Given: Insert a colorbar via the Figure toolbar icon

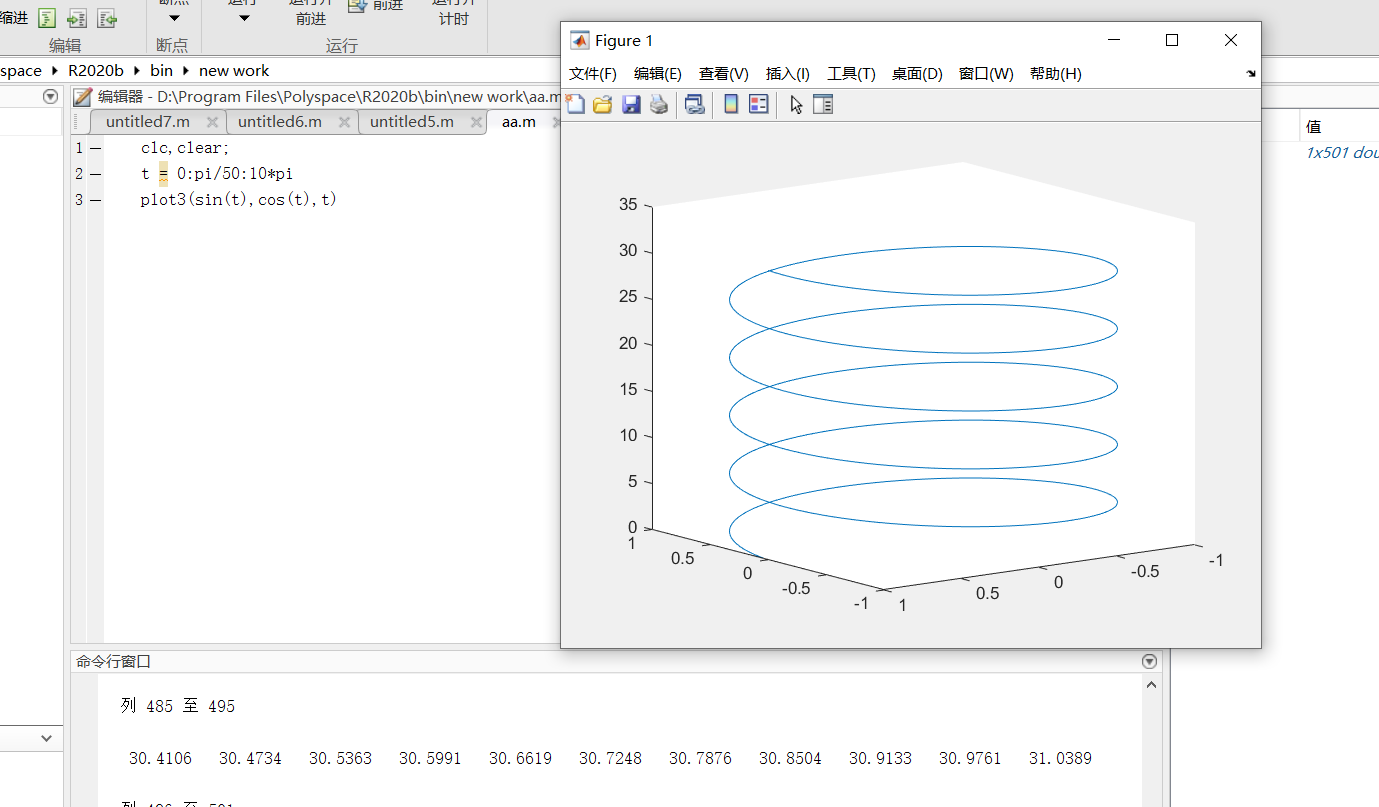Looking at the screenshot, I should click(x=731, y=104).
